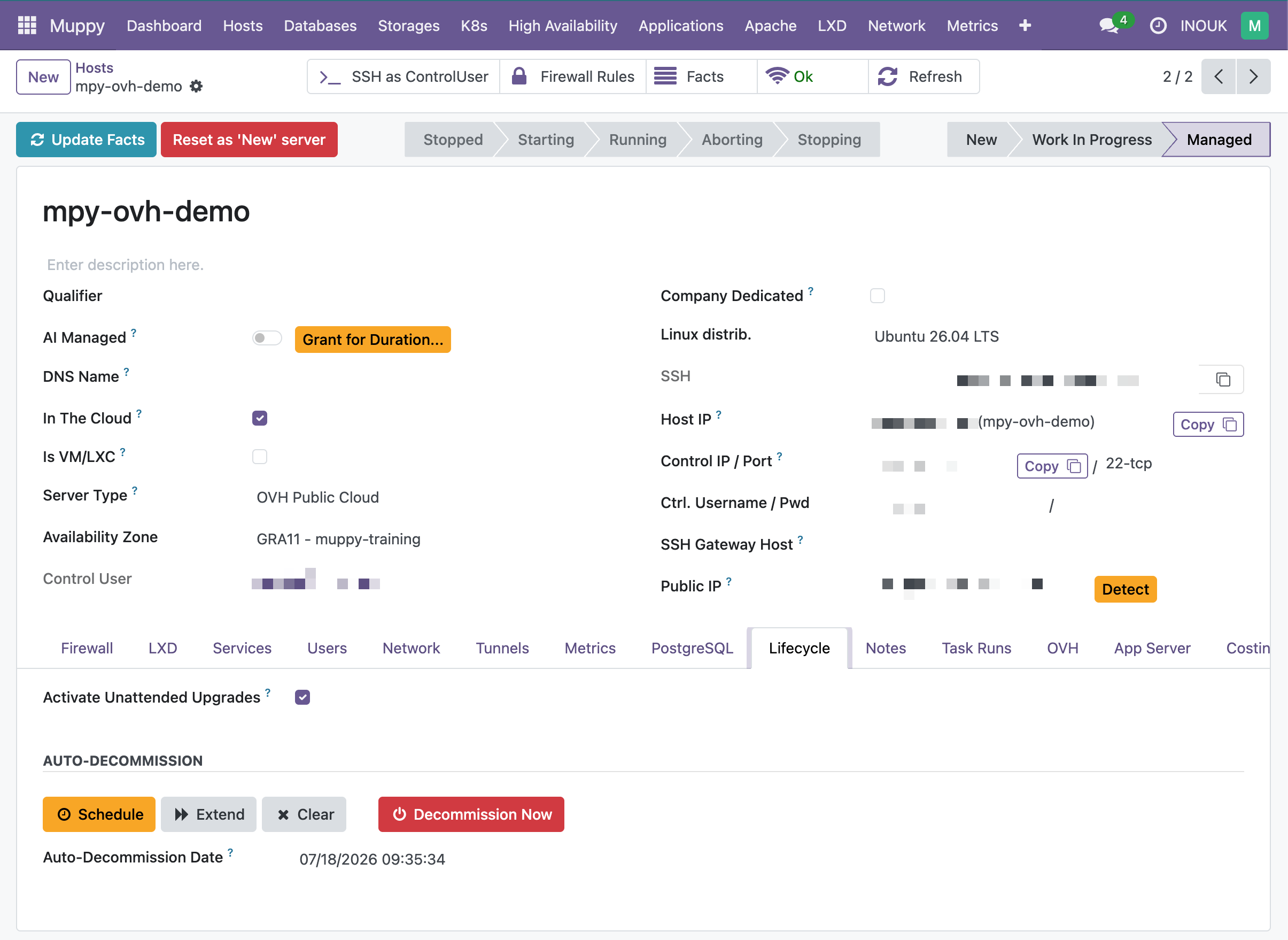Toggle the AI Managed switch
This screenshot has height=940, width=1288.
267,338
